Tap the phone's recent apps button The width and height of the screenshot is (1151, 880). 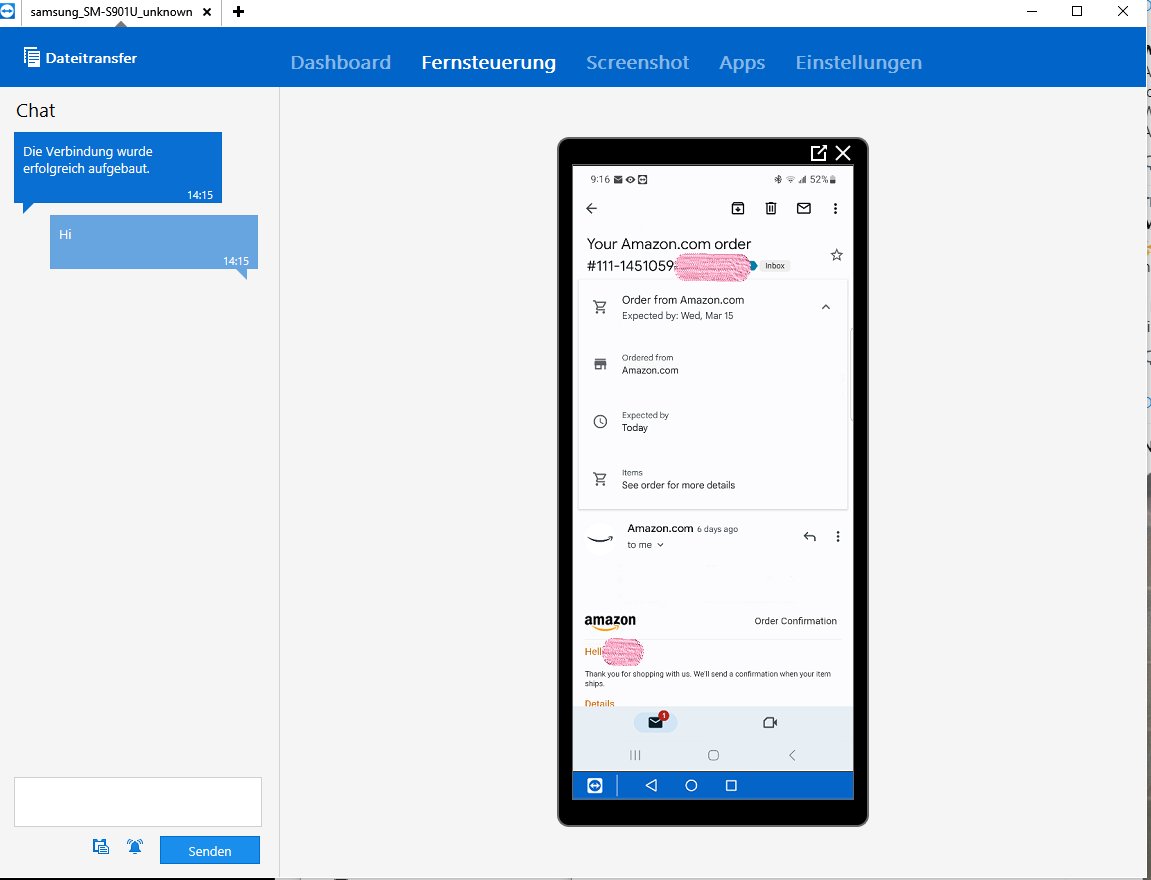(x=635, y=754)
